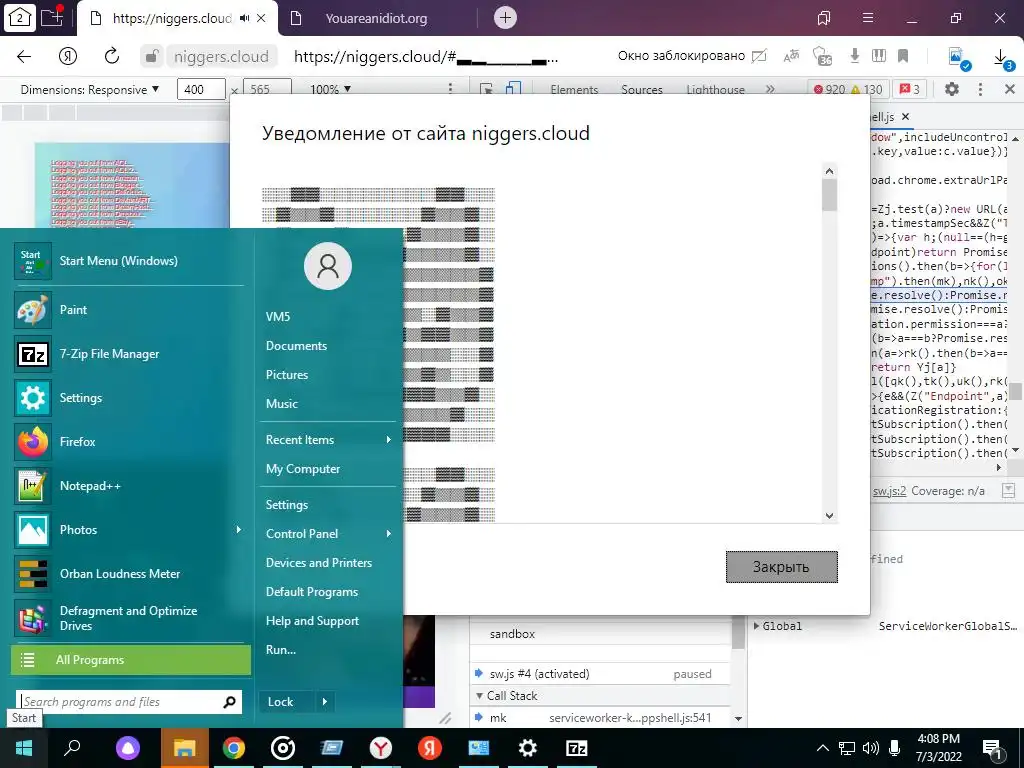The height and width of the screenshot is (768, 1024).
Task: Switch to the Sources tab
Action: (x=642, y=89)
